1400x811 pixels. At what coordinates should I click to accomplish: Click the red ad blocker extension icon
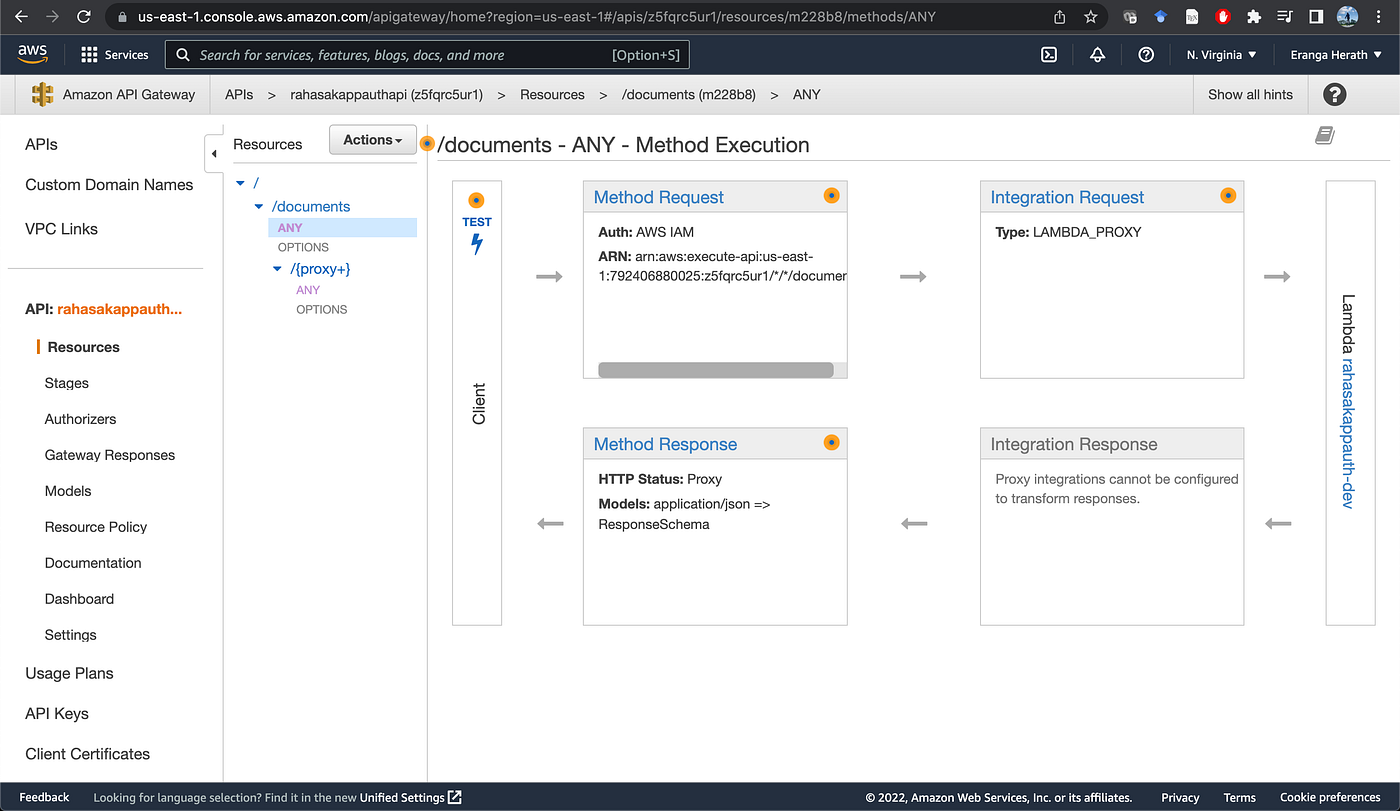[x=1223, y=16]
